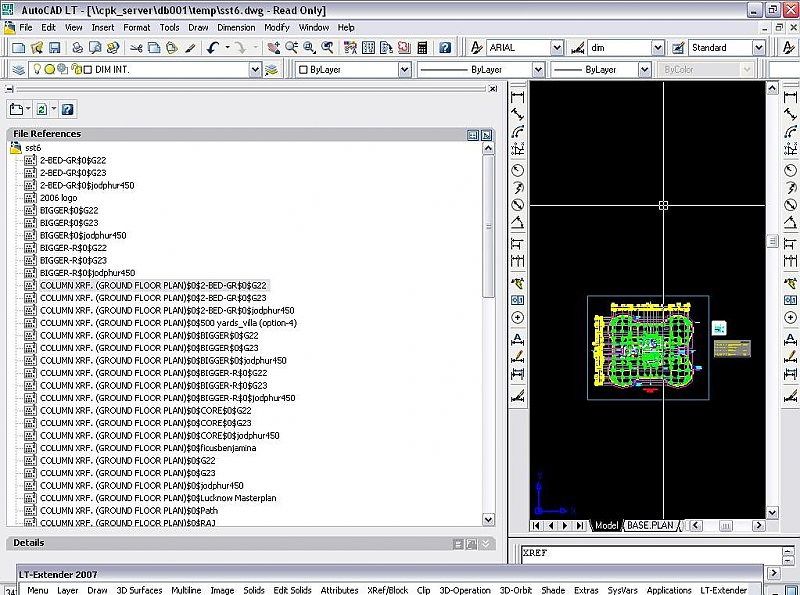Click XRef/Block in the LT-Extender bar
Image resolution: width=800 pixels, height=595 pixels.
[x=387, y=590]
